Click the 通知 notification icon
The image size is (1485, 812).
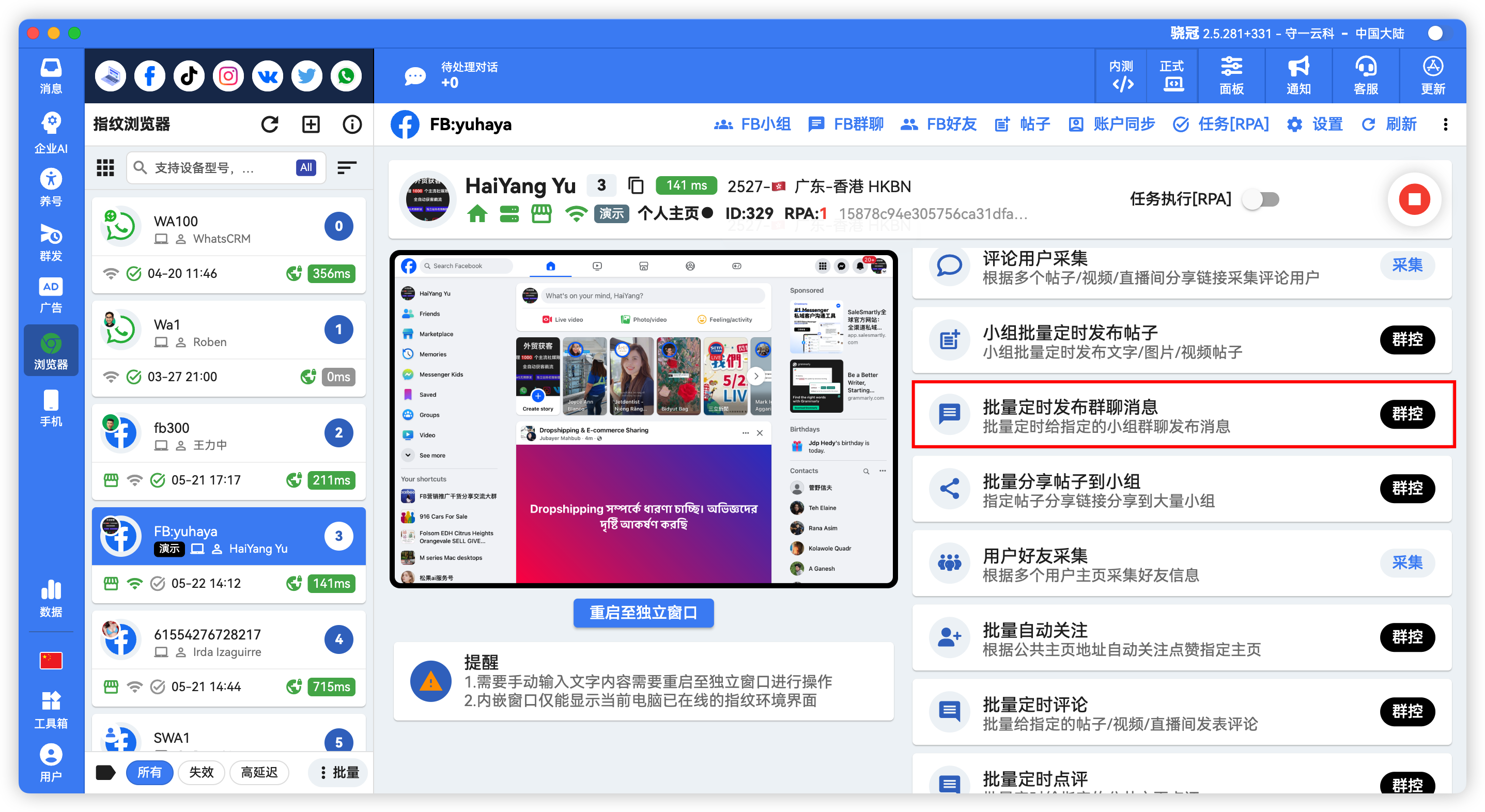pyautogui.click(x=1297, y=75)
